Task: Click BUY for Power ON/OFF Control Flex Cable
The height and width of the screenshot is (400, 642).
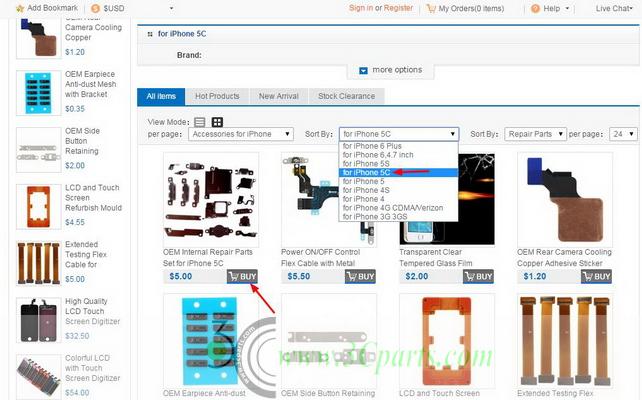Action: 360,276
